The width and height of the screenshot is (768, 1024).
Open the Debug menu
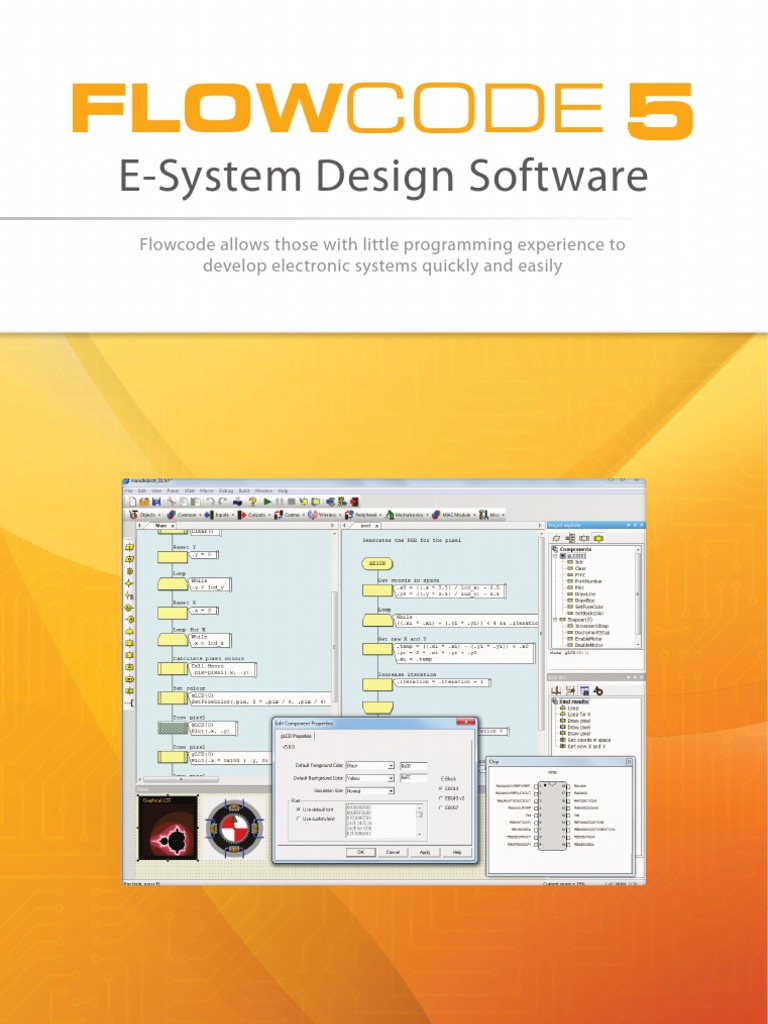click(x=226, y=491)
